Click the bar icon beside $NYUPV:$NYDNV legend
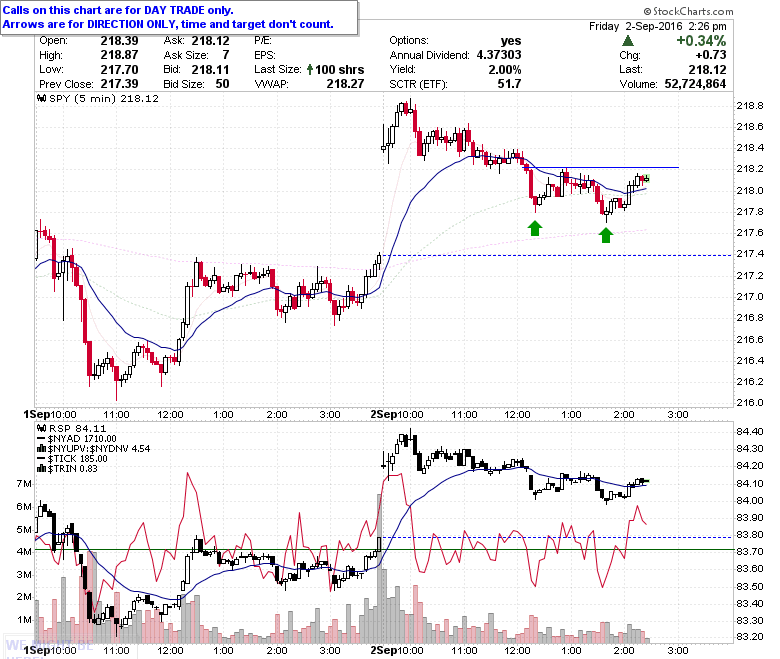 [42, 449]
